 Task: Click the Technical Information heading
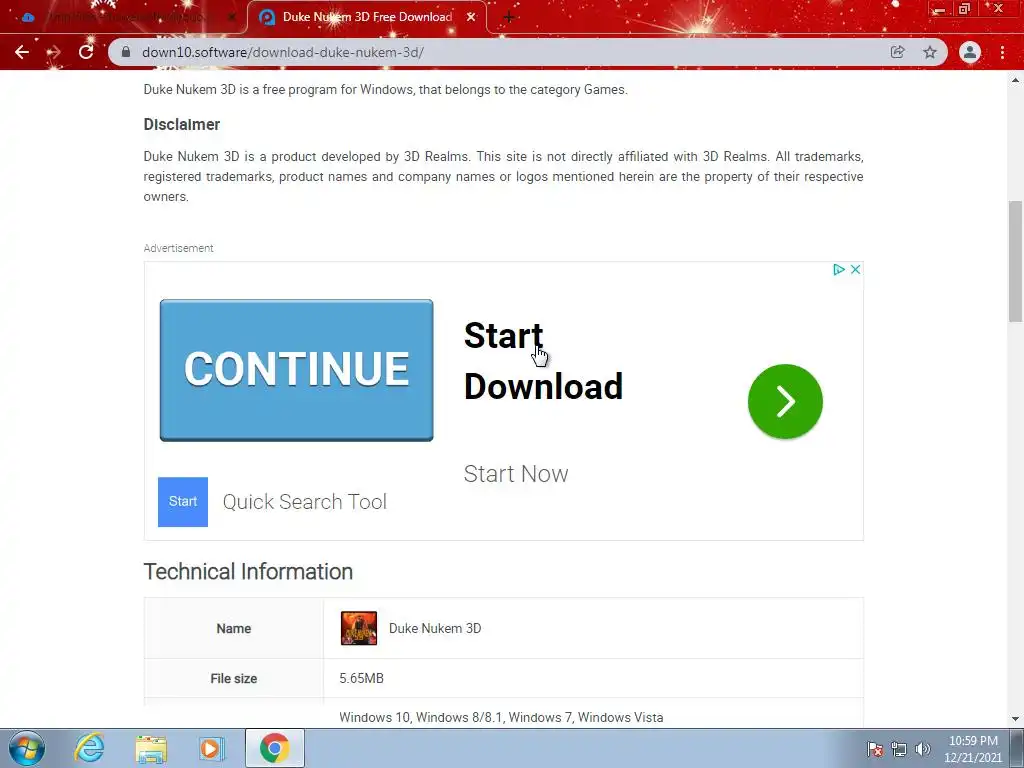(248, 571)
